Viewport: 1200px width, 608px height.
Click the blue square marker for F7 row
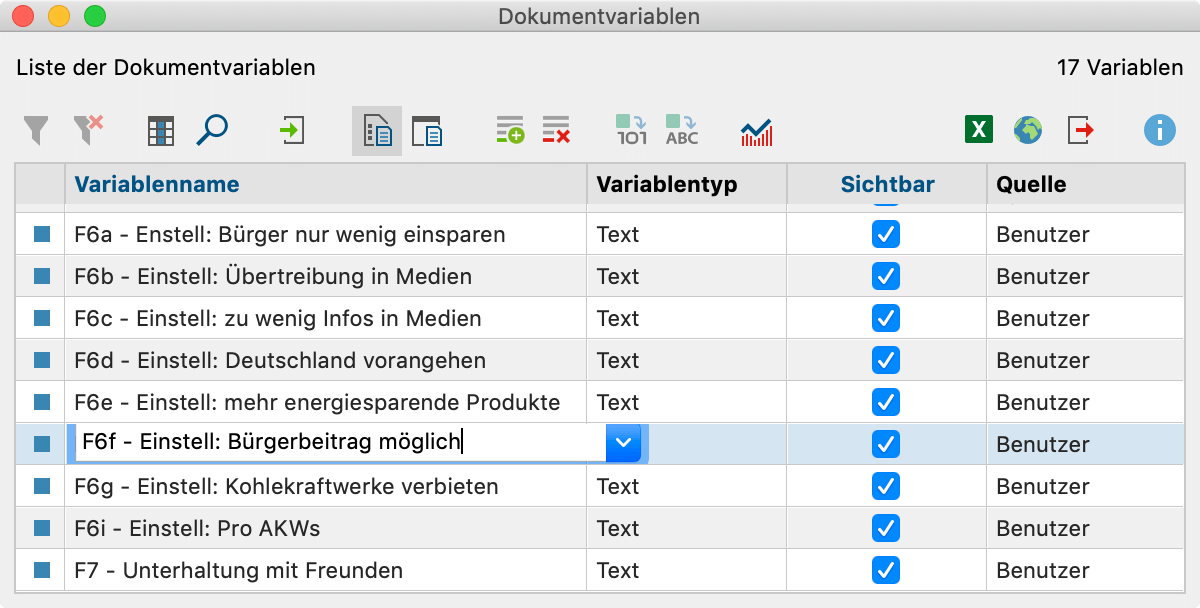click(42, 570)
